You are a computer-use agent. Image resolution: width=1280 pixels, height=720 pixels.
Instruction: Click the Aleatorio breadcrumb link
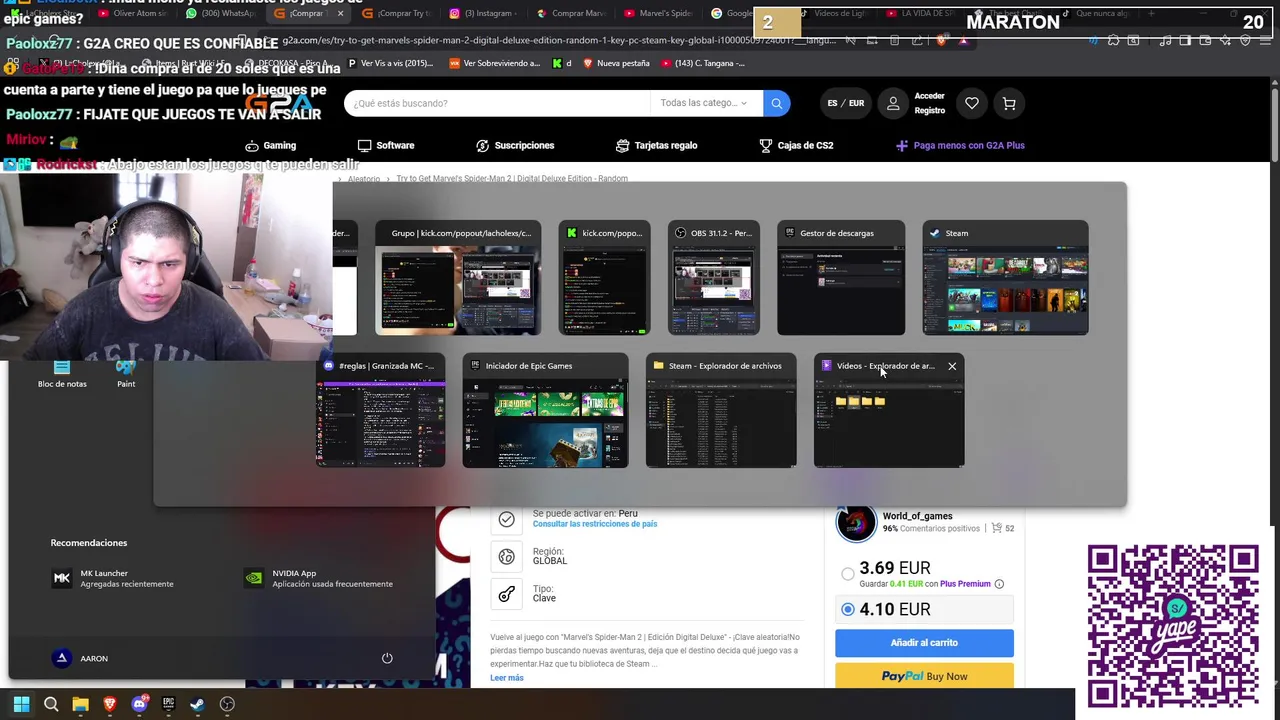coord(364,178)
